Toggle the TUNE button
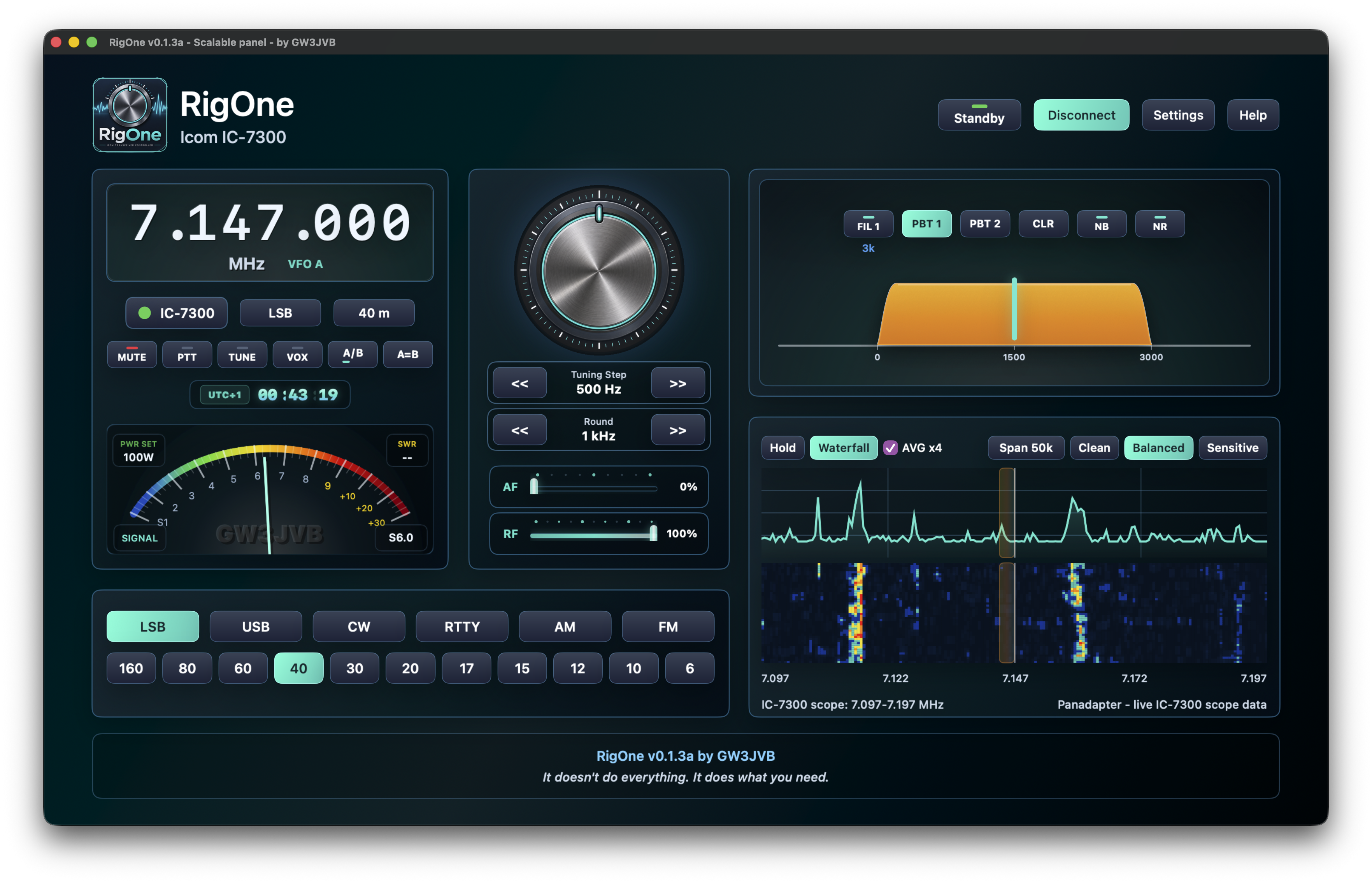This screenshot has width=1372, height=883. pos(242,354)
